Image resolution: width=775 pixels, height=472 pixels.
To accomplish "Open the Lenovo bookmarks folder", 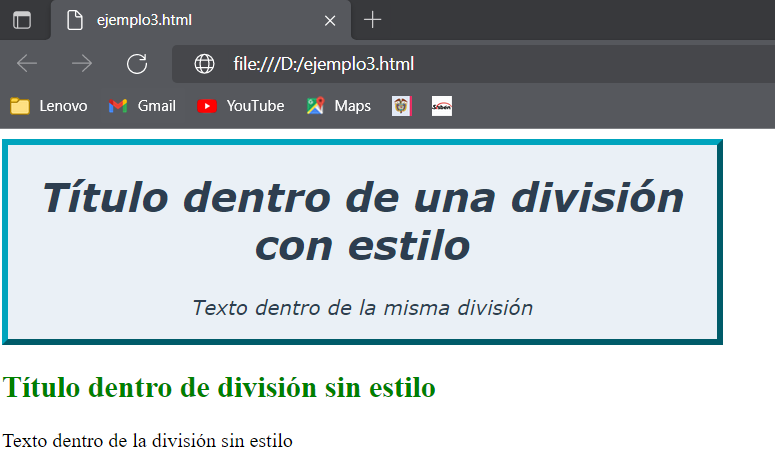I will click(48, 106).
